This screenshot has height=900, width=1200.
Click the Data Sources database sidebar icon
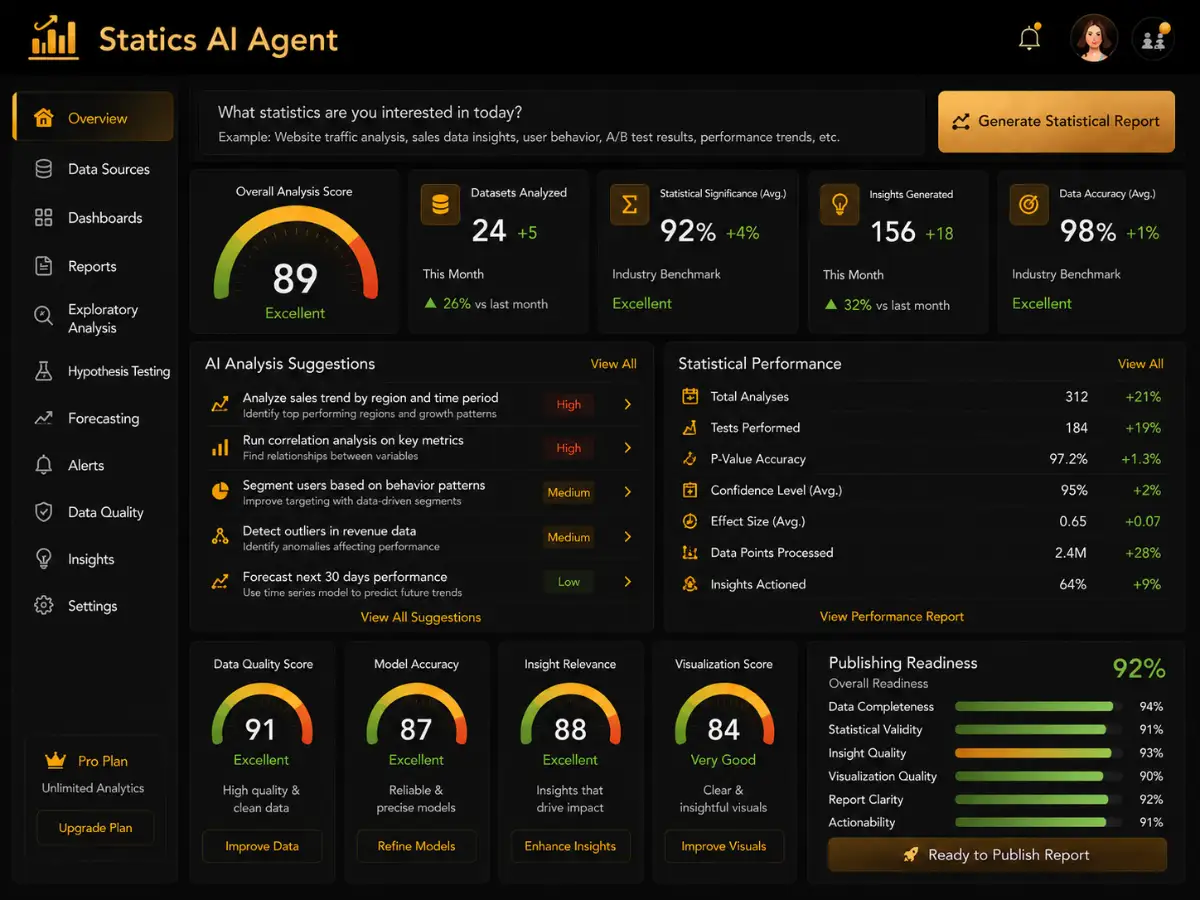click(44, 169)
